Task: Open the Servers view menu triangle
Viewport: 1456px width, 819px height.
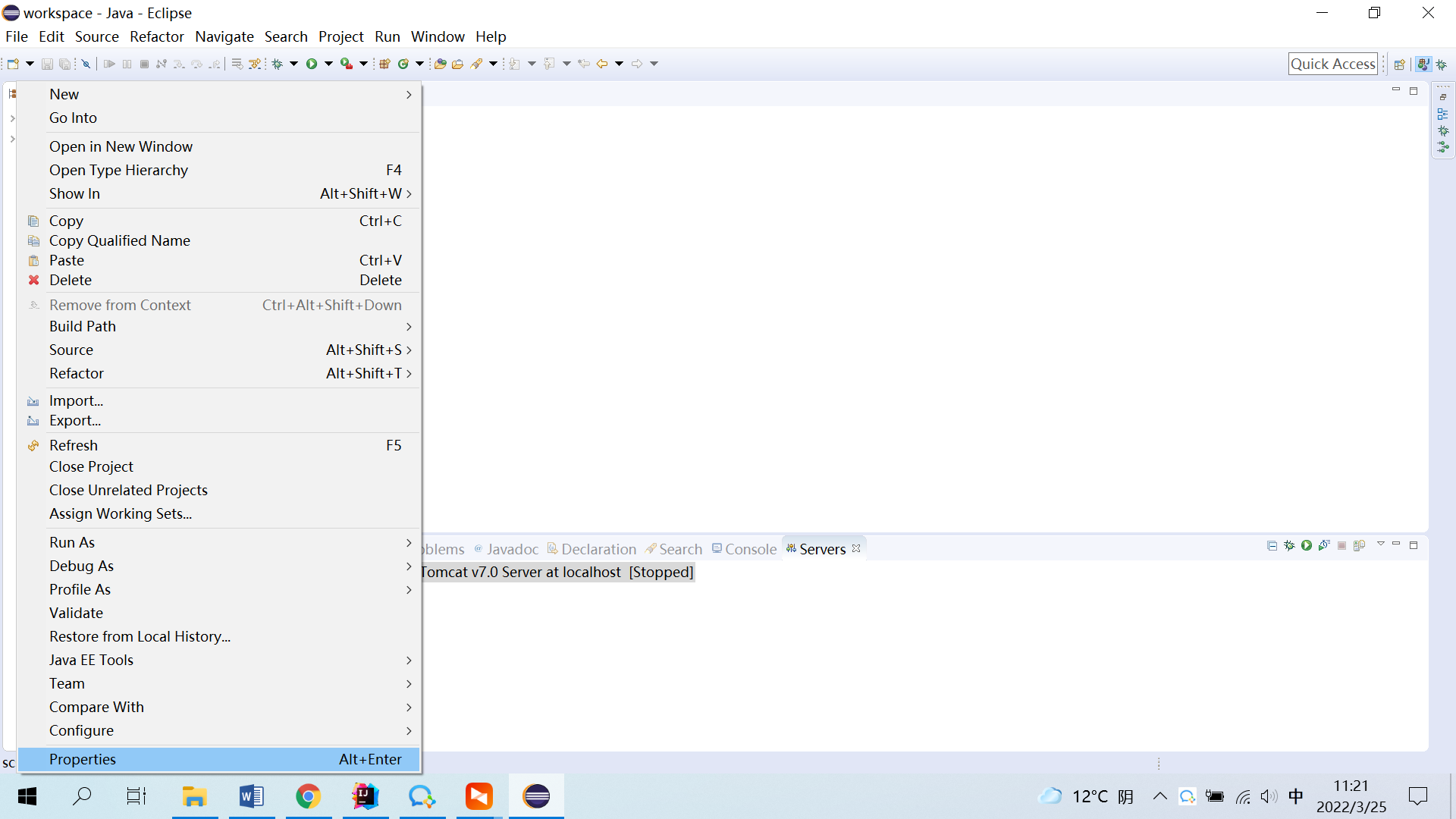Action: [1381, 544]
